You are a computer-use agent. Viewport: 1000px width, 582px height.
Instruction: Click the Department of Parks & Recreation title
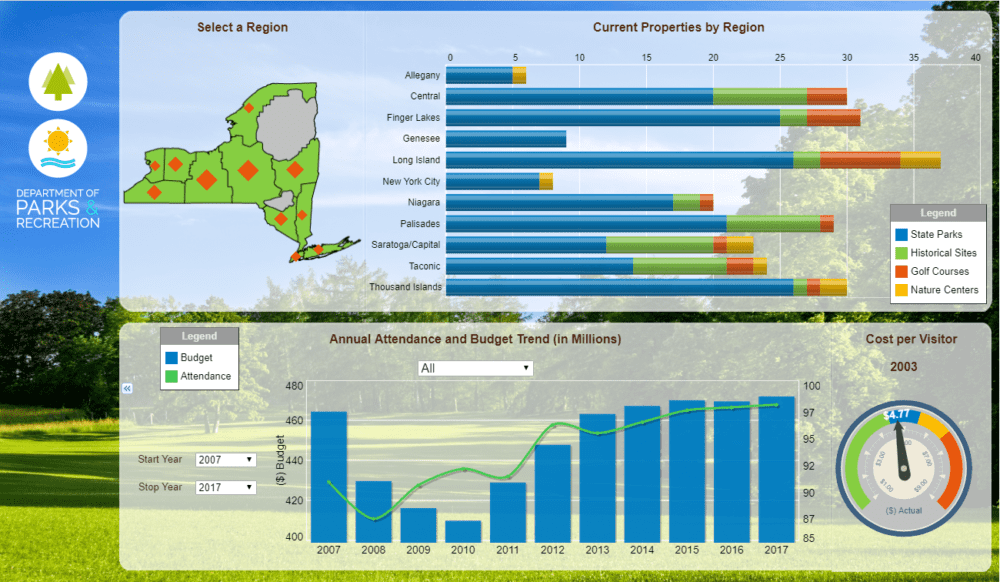[58, 208]
